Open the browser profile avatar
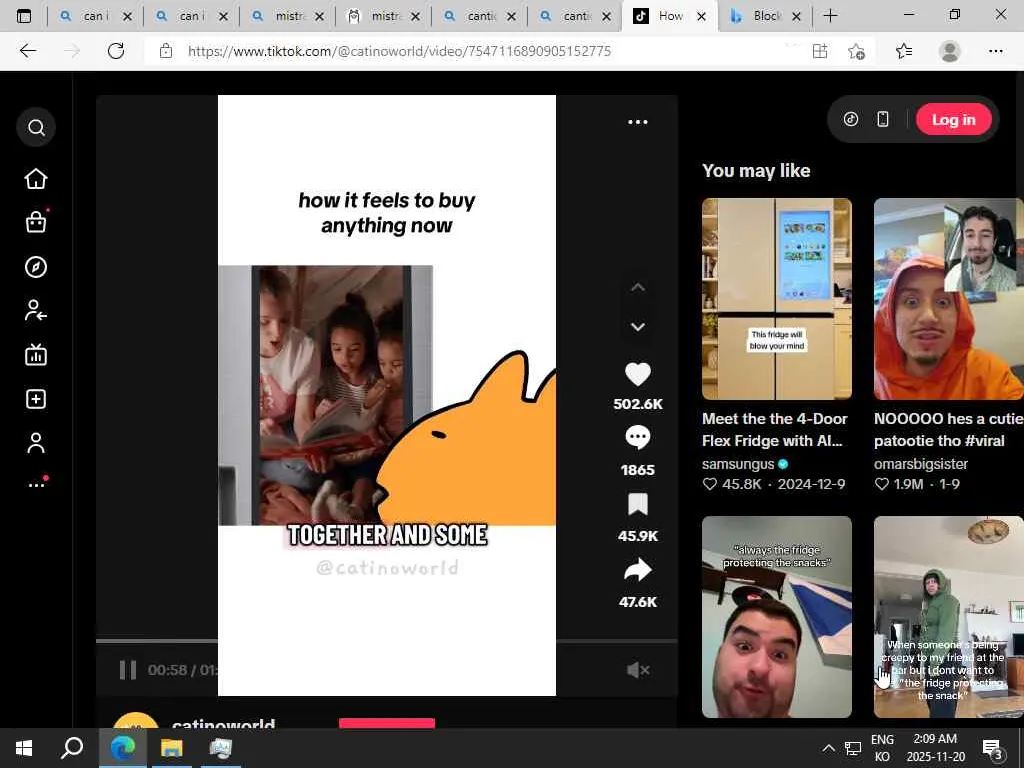The height and width of the screenshot is (768, 1024). point(950,51)
